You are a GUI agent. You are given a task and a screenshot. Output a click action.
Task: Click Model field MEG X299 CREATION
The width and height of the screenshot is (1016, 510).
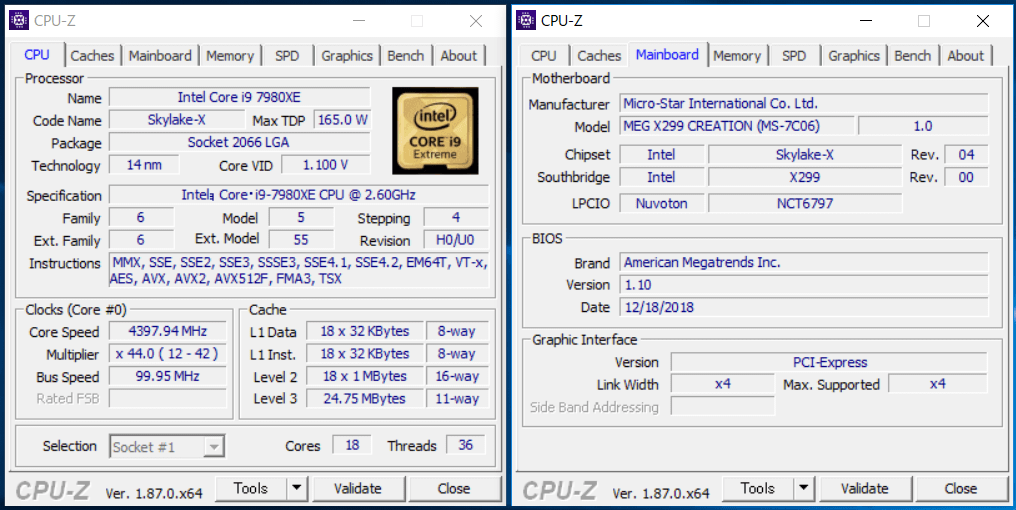coord(737,126)
